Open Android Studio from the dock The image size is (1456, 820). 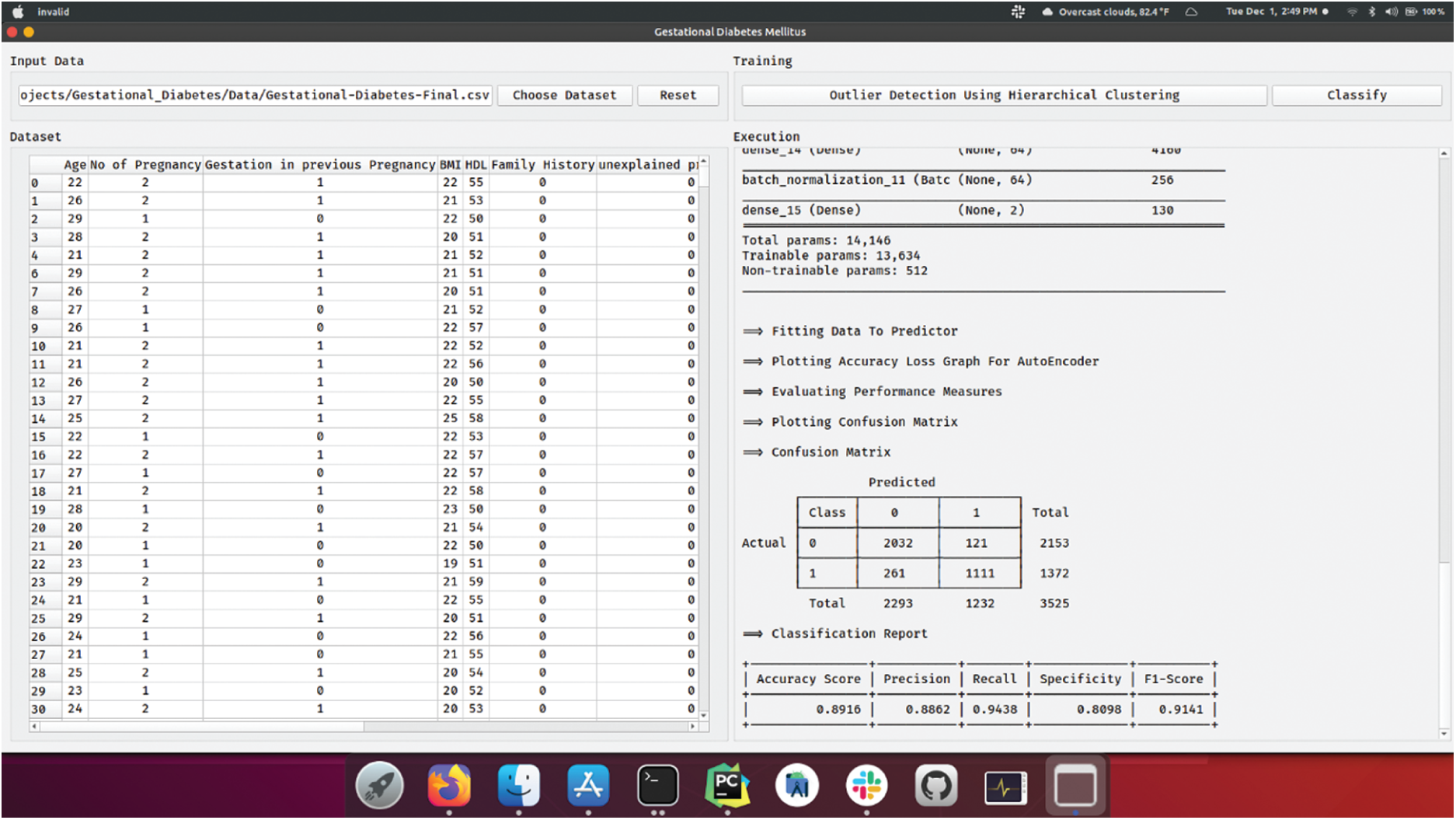tap(796, 786)
